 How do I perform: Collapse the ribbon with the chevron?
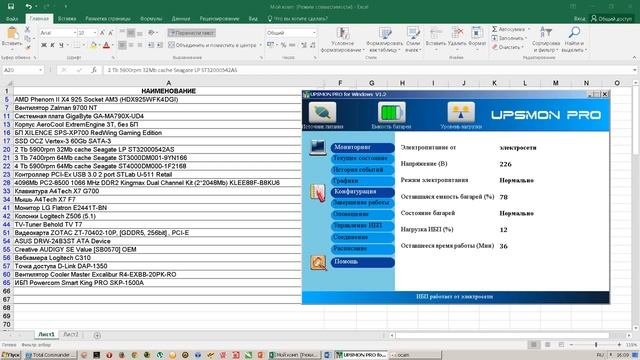point(634,58)
